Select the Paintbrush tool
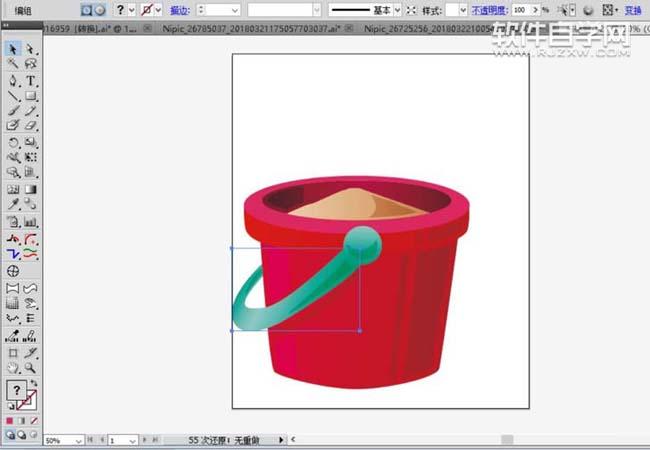The image size is (650, 450). [x=13, y=111]
